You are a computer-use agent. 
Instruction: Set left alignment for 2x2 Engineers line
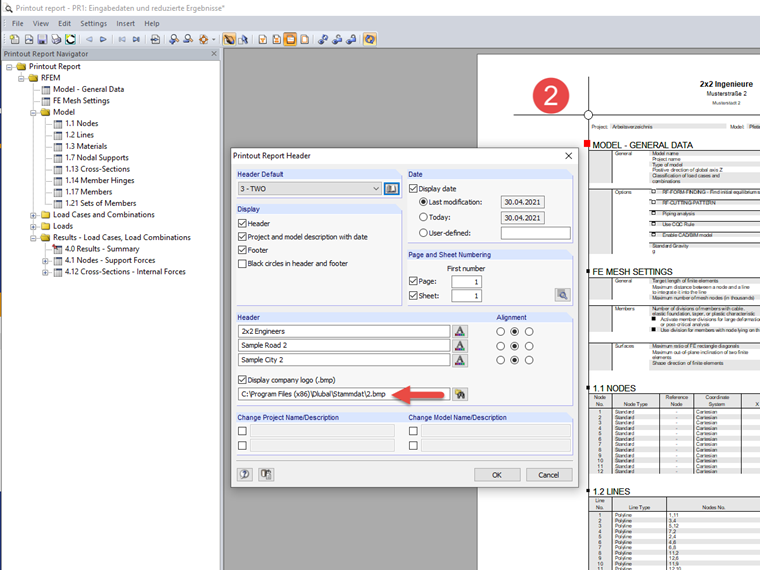(x=500, y=332)
